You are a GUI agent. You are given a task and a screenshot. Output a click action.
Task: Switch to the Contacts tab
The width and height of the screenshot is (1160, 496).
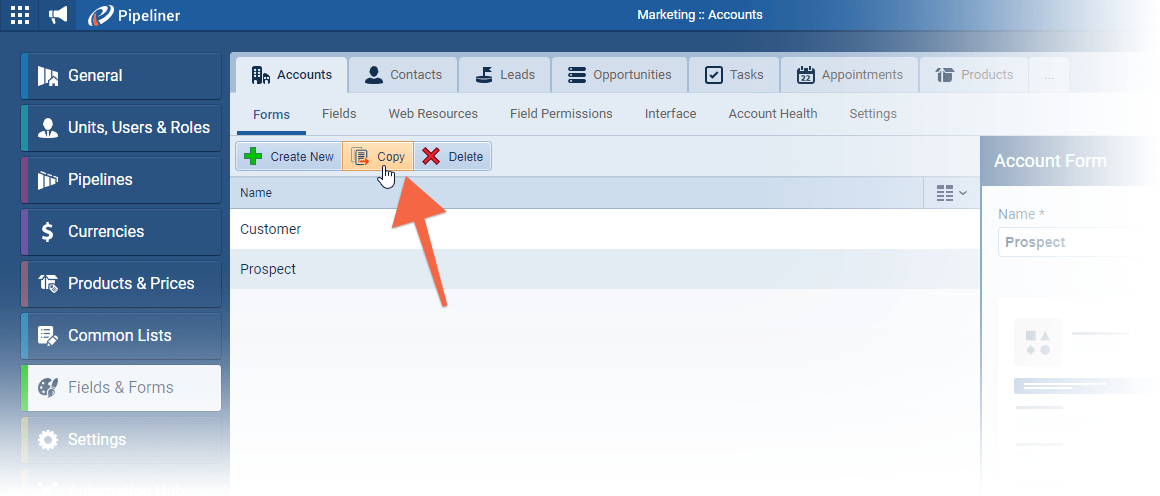pos(403,75)
